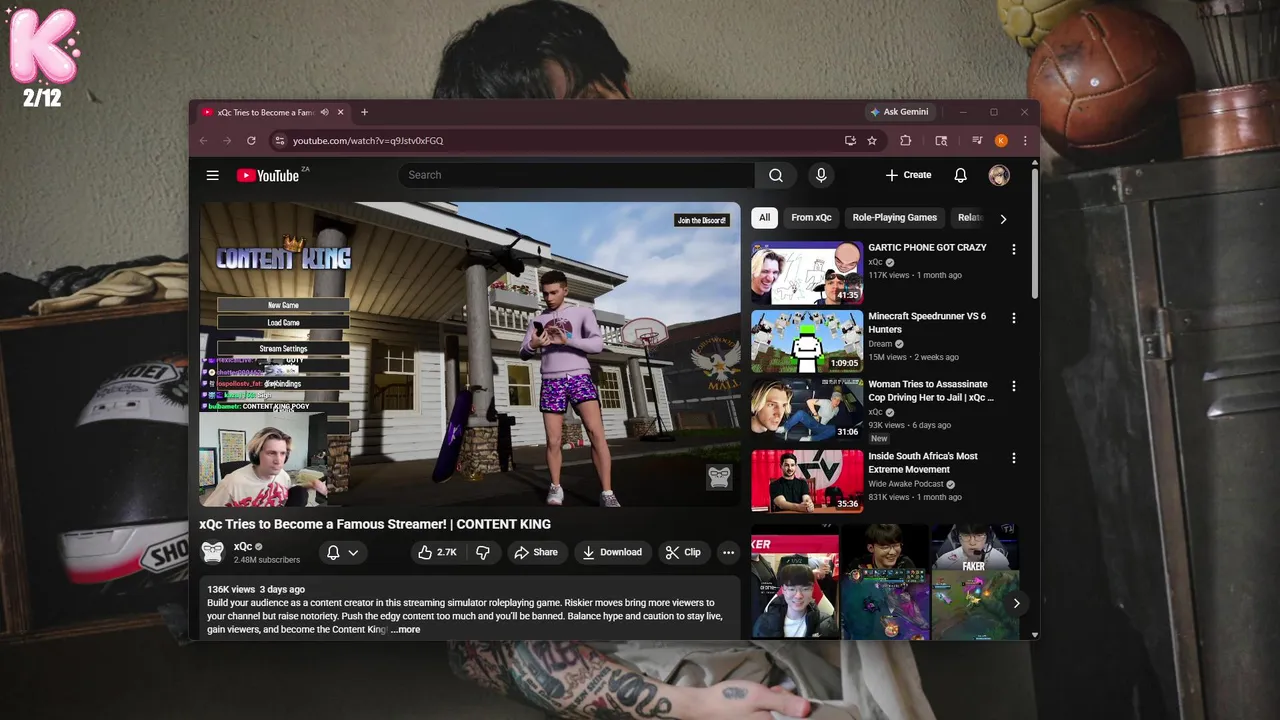Open more actions menu below video

coord(728,552)
